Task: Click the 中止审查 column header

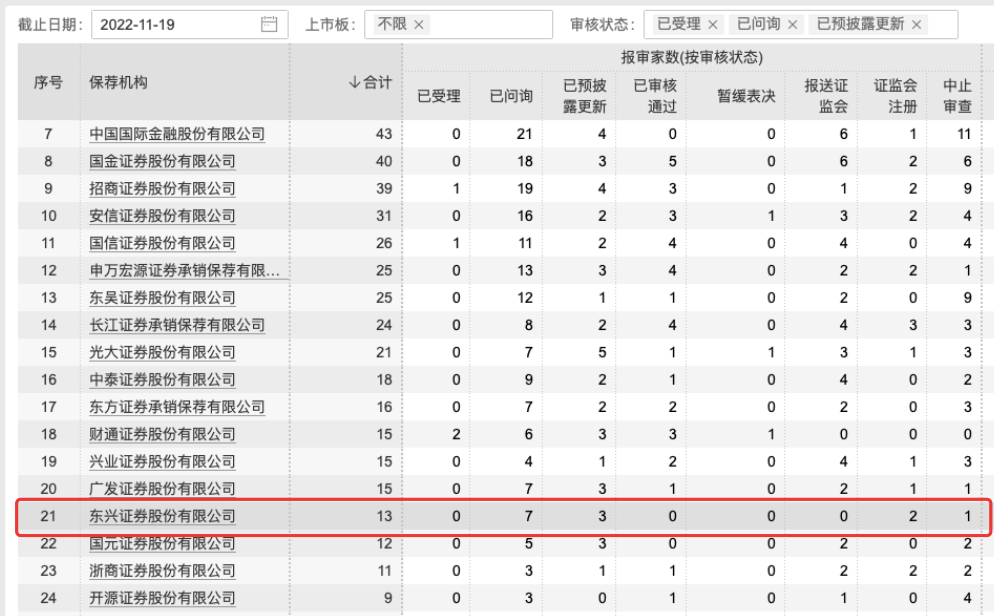Action: pos(957,96)
